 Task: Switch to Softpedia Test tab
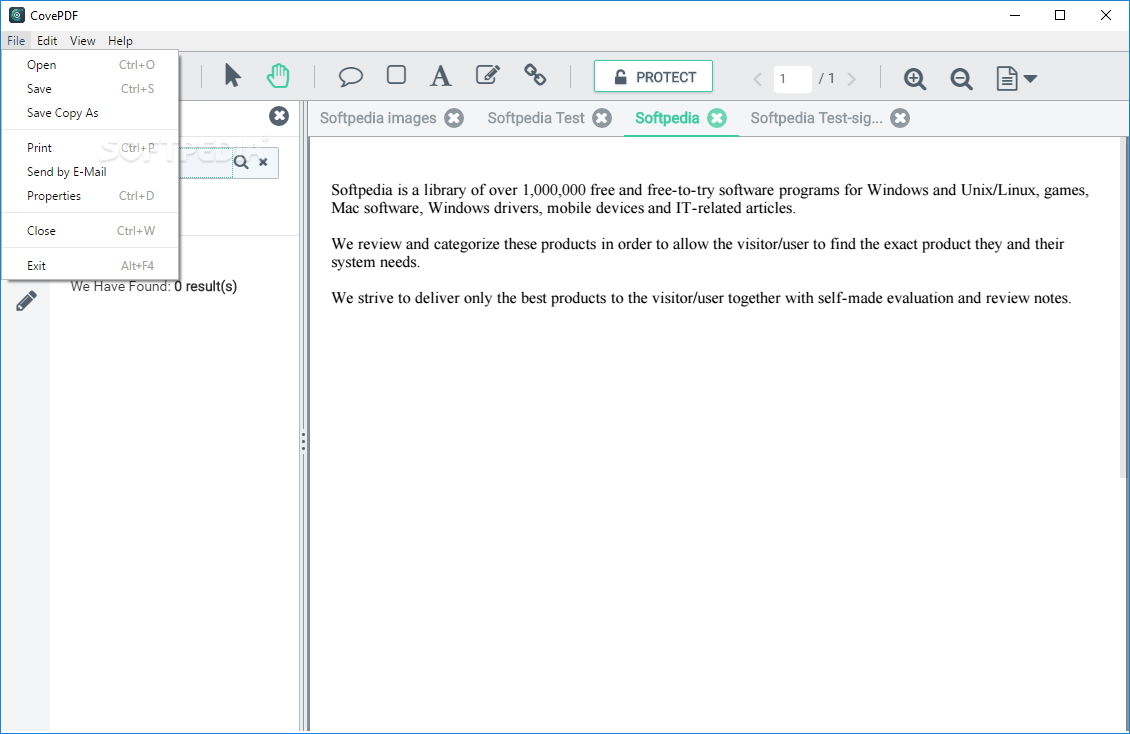pyautogui.click(x=535, y=118)
